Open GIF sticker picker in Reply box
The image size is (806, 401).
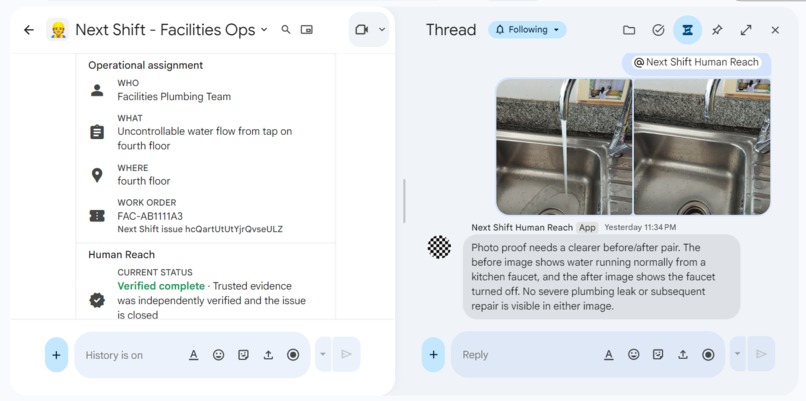(x=658, y=354)
